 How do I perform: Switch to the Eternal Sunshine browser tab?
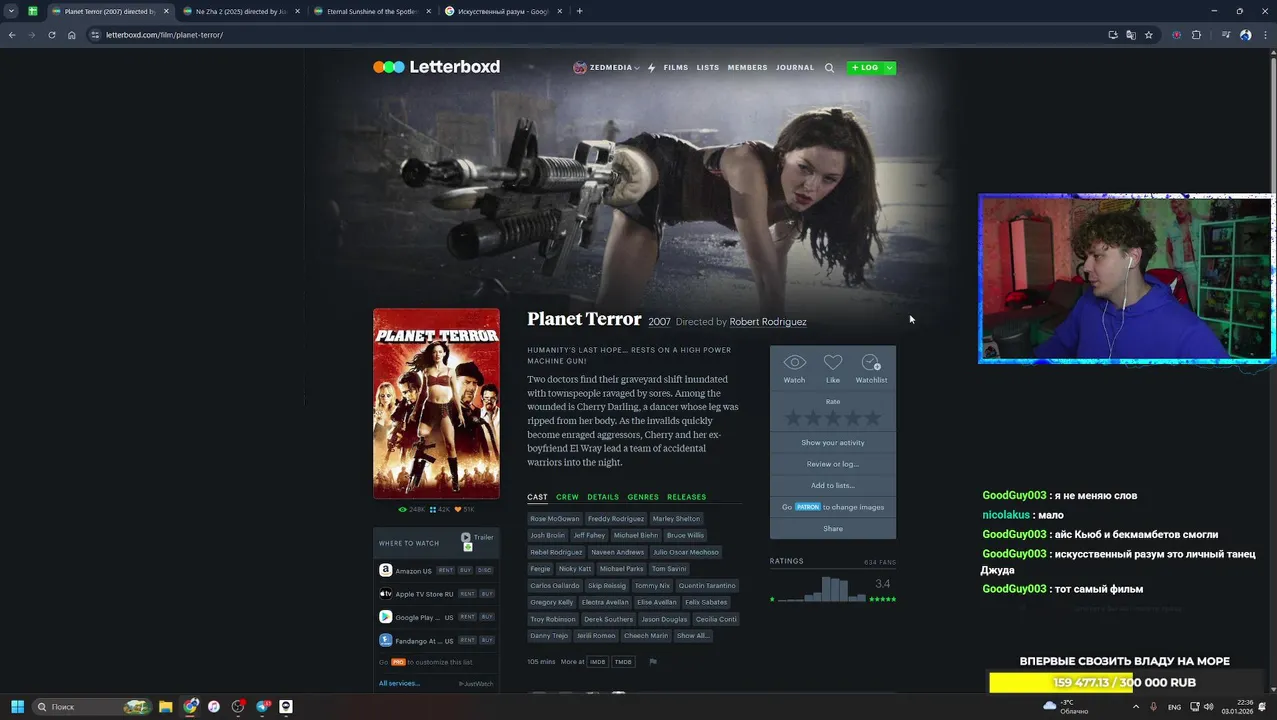coord(372,11)
